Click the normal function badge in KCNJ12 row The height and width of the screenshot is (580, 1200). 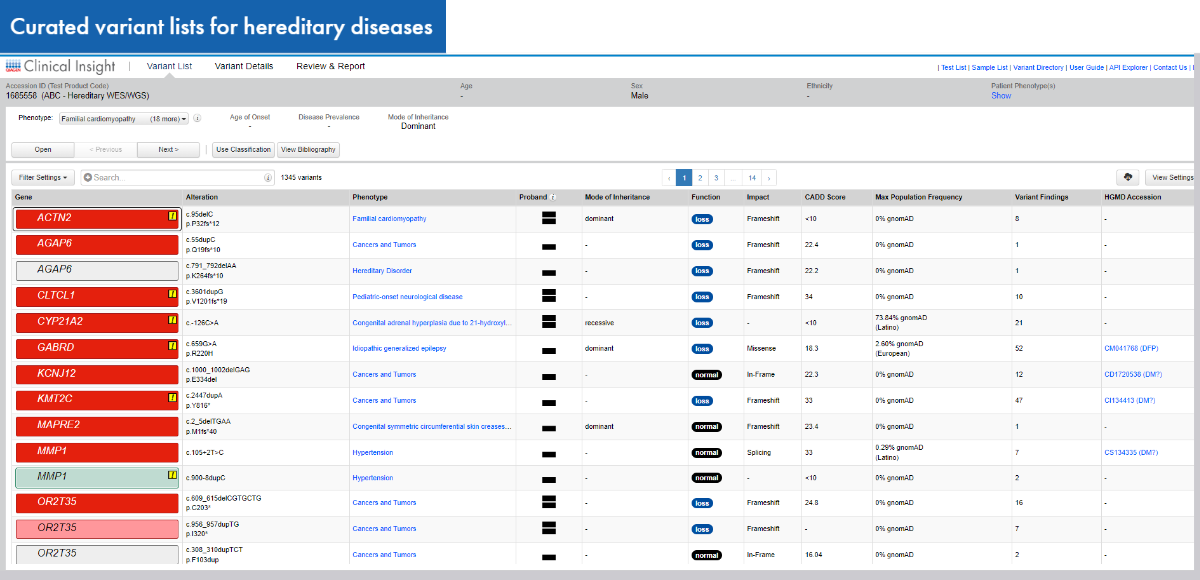tap(706, 374)
